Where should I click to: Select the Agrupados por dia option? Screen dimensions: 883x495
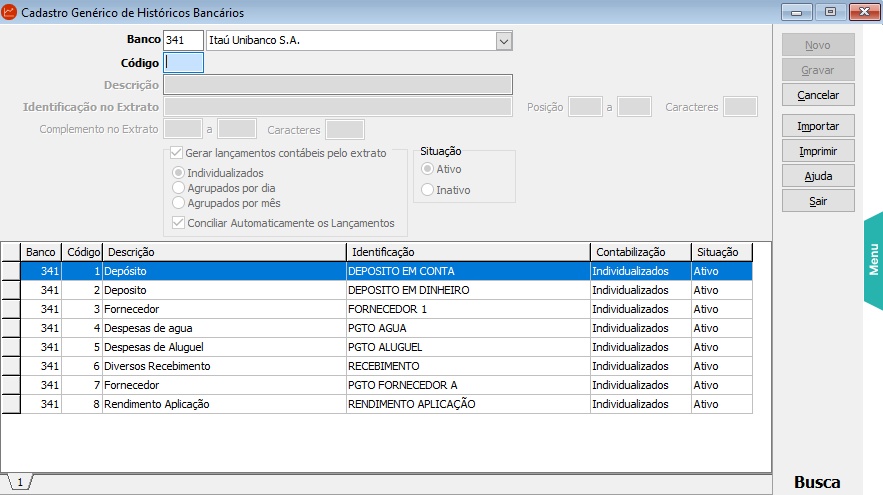coord(179,187)
